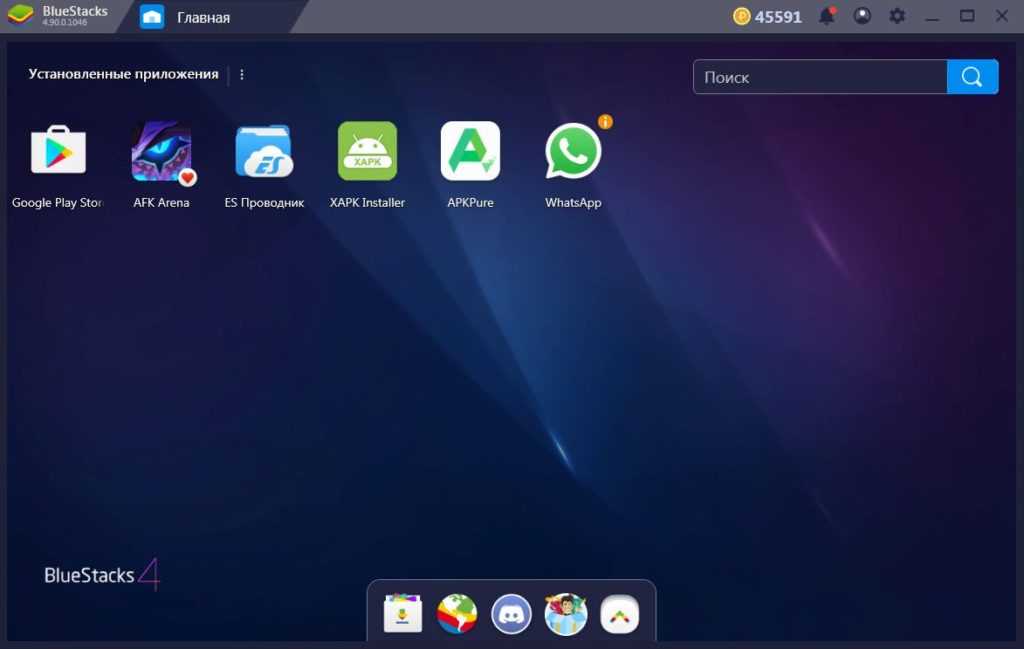Expand the three-dot menu beside Установленные приложения
Screen dimensions: 1024x649
242,74
